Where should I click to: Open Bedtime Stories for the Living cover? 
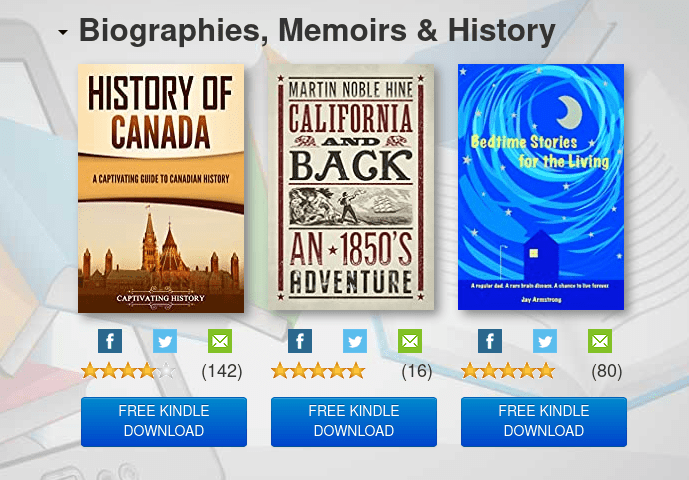541,188
